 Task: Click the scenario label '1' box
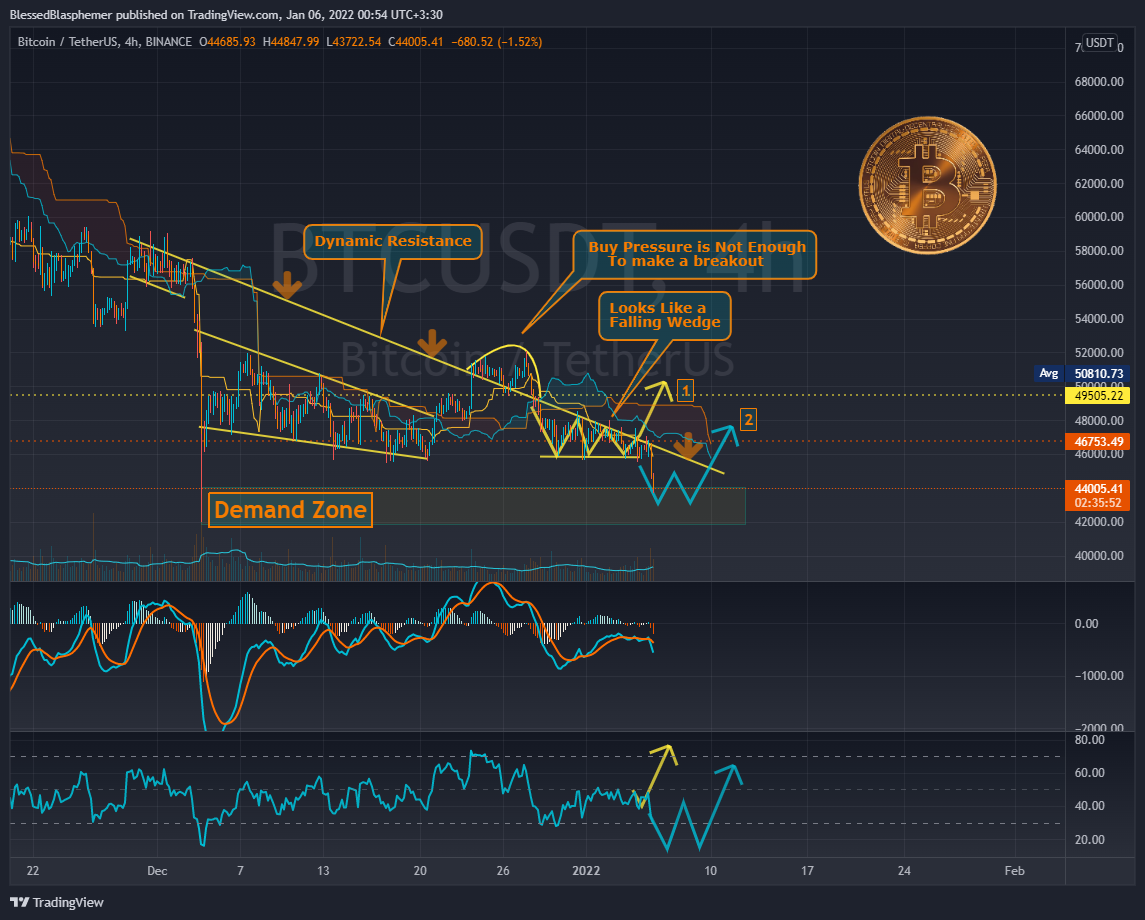pyautogui.click(x=685, y=390)
